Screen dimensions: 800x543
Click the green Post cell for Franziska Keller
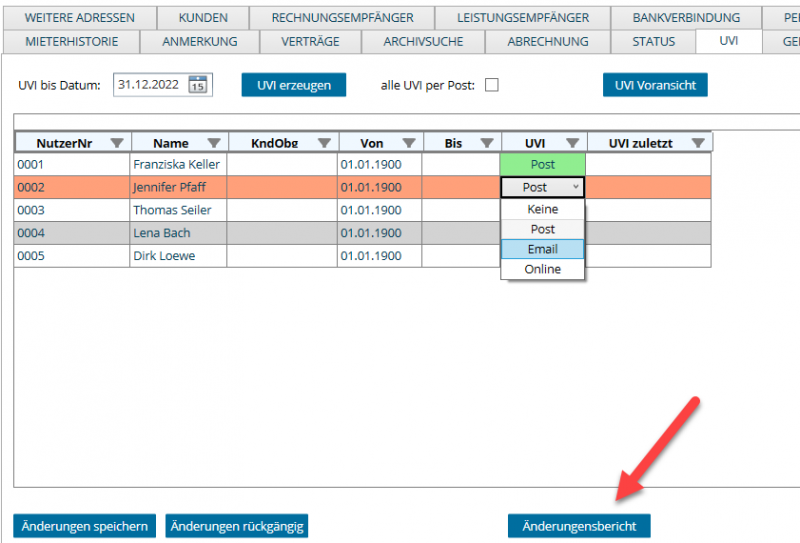542,164
